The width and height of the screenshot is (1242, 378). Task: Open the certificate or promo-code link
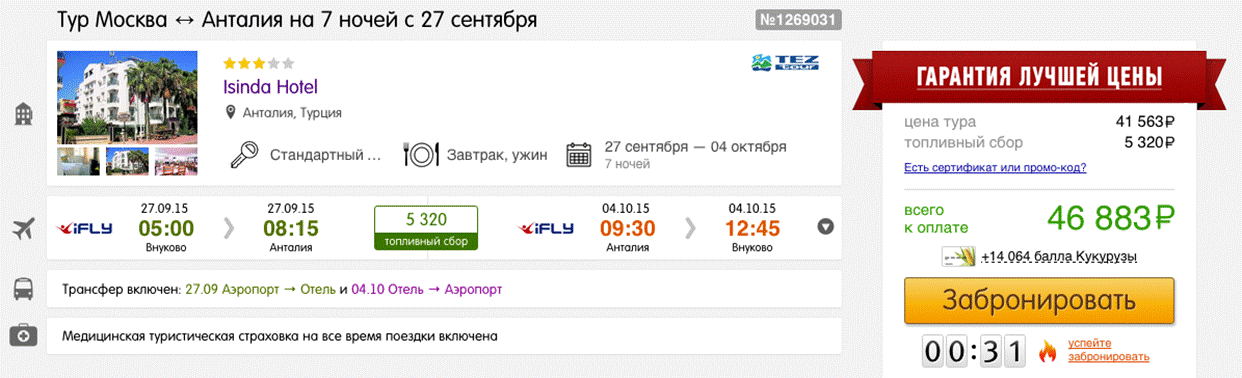click(995, 167)
